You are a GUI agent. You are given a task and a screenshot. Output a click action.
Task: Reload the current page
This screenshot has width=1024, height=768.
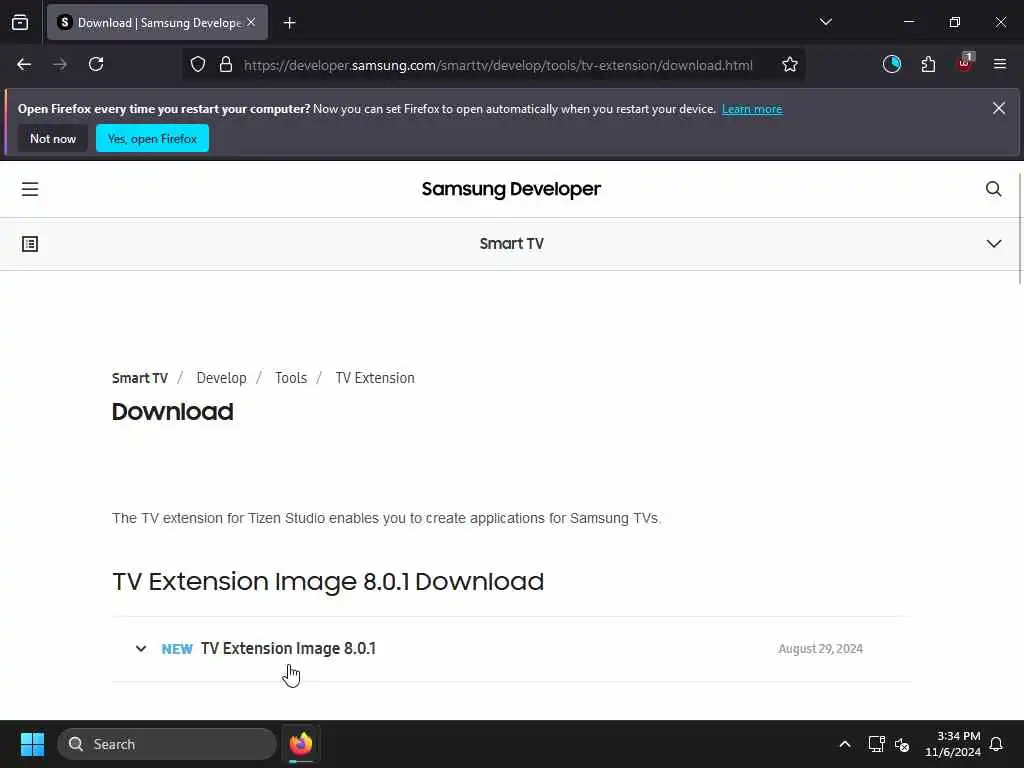point(96,65)
